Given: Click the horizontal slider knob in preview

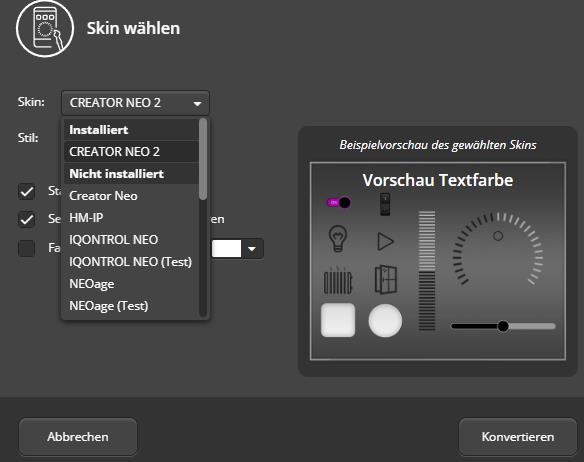Looking at the screenshot, I should pyautogui.click(x=503, y=326).
